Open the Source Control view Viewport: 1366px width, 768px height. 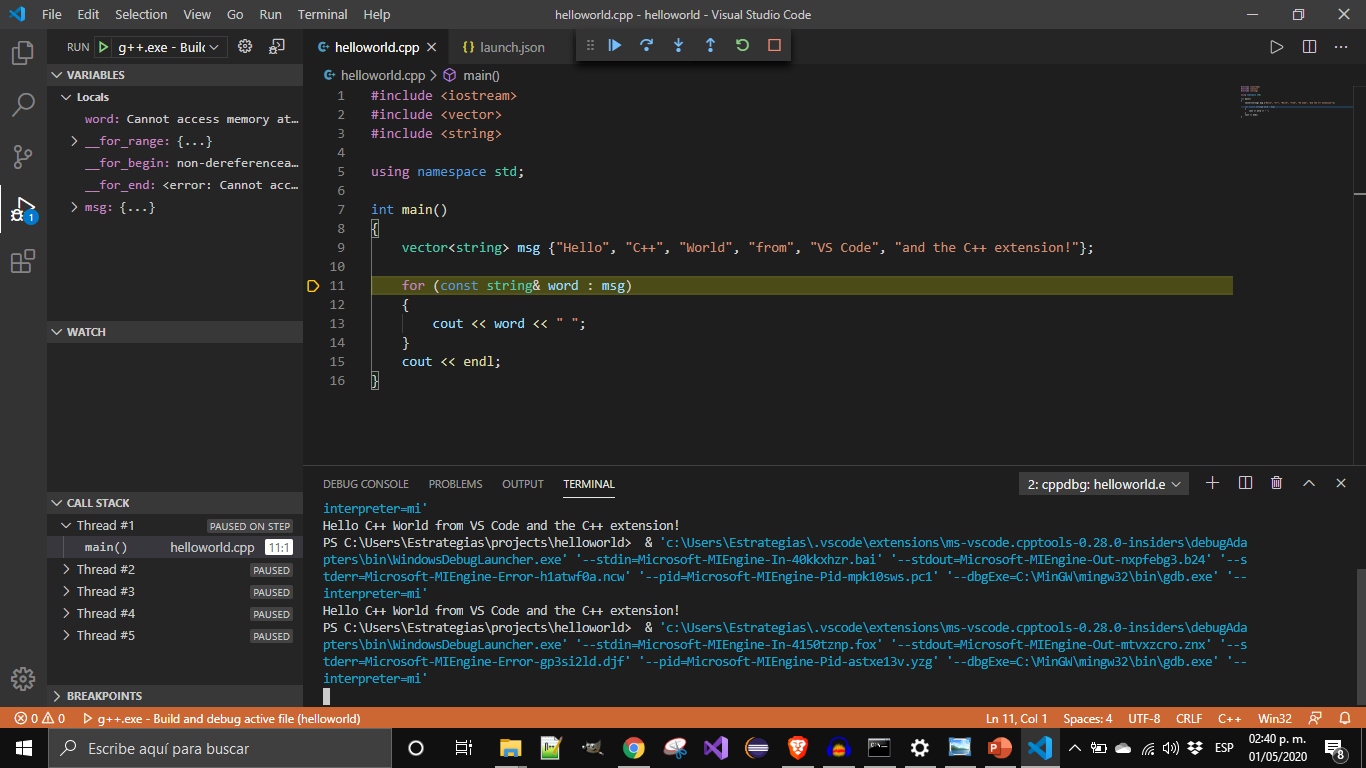(x=22, y=156)
